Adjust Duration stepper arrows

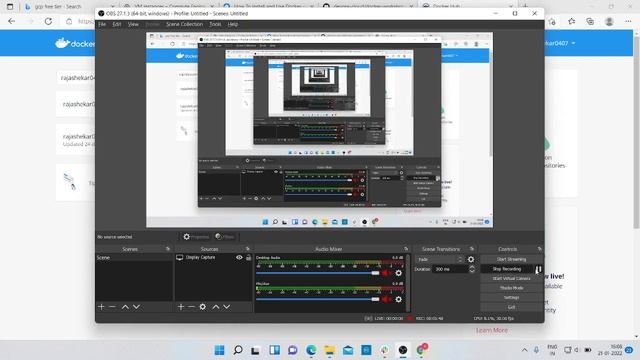[472, 269]
